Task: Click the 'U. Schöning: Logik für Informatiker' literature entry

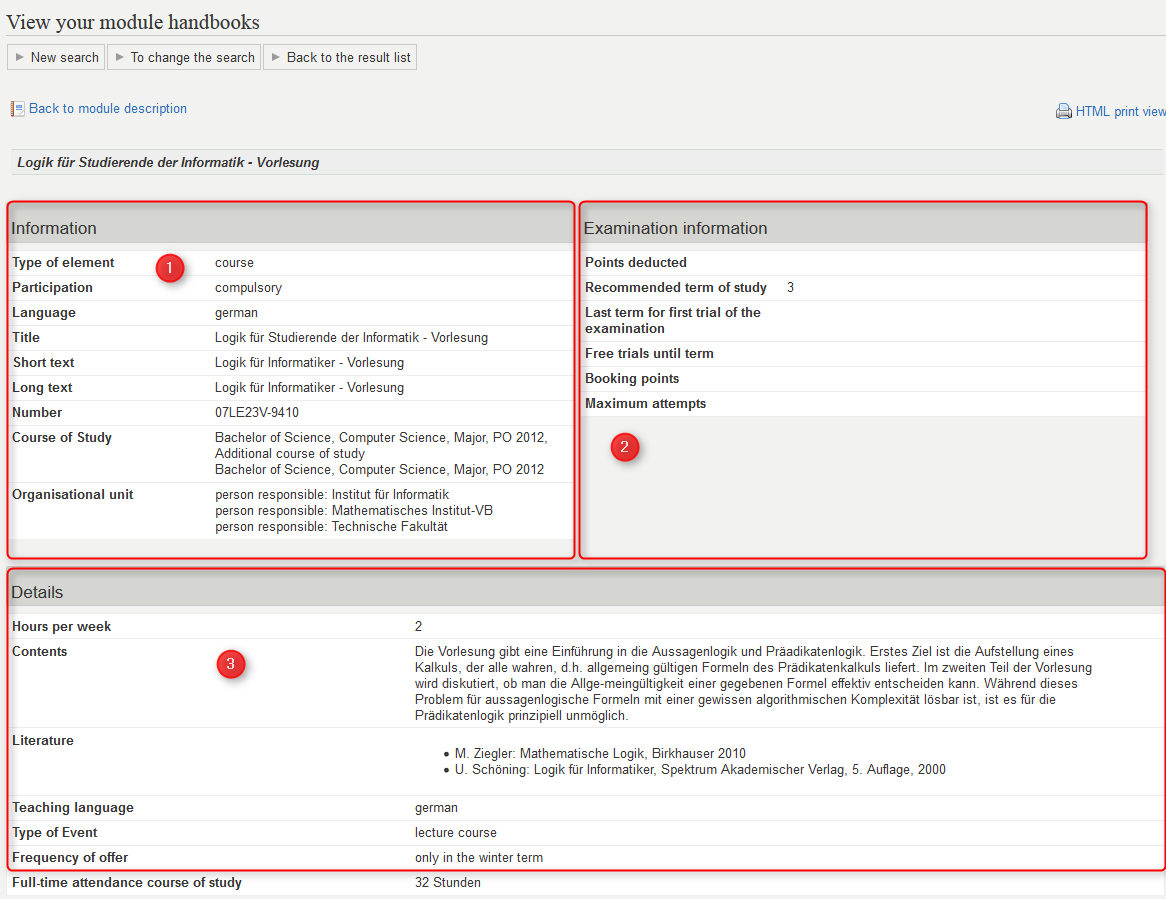Action: [x=700, y=770]
